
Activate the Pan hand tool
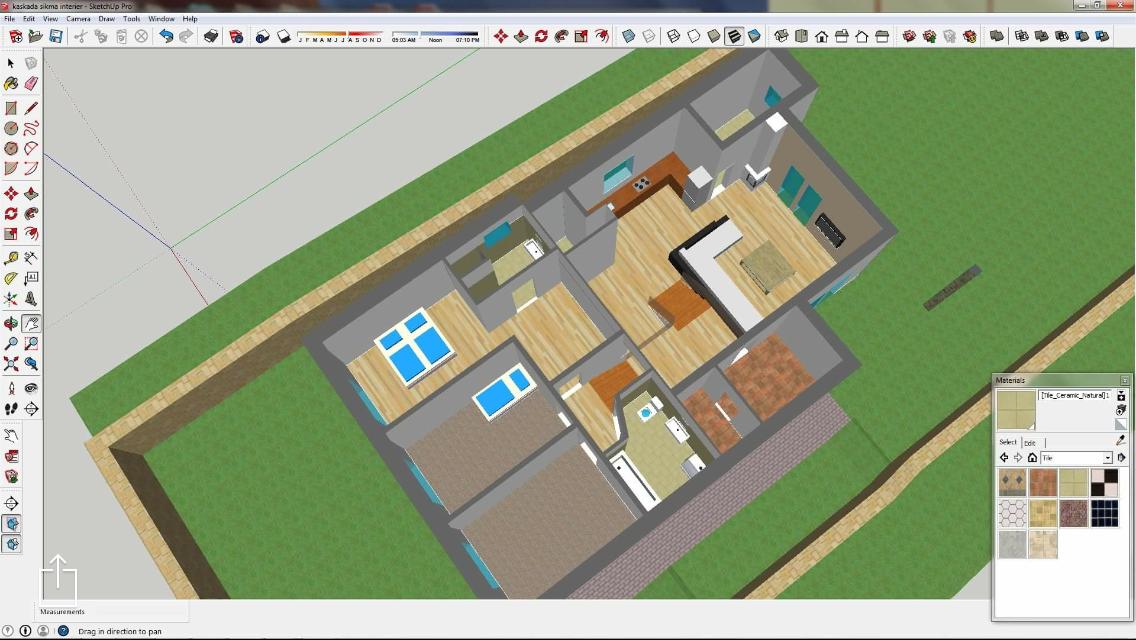pos(31,323)
